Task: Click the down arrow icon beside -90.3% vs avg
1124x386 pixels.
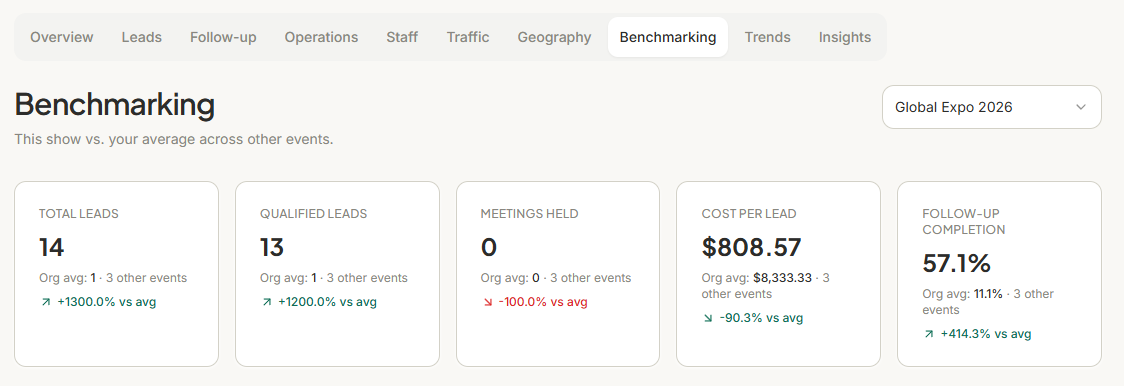Action: 708,318
